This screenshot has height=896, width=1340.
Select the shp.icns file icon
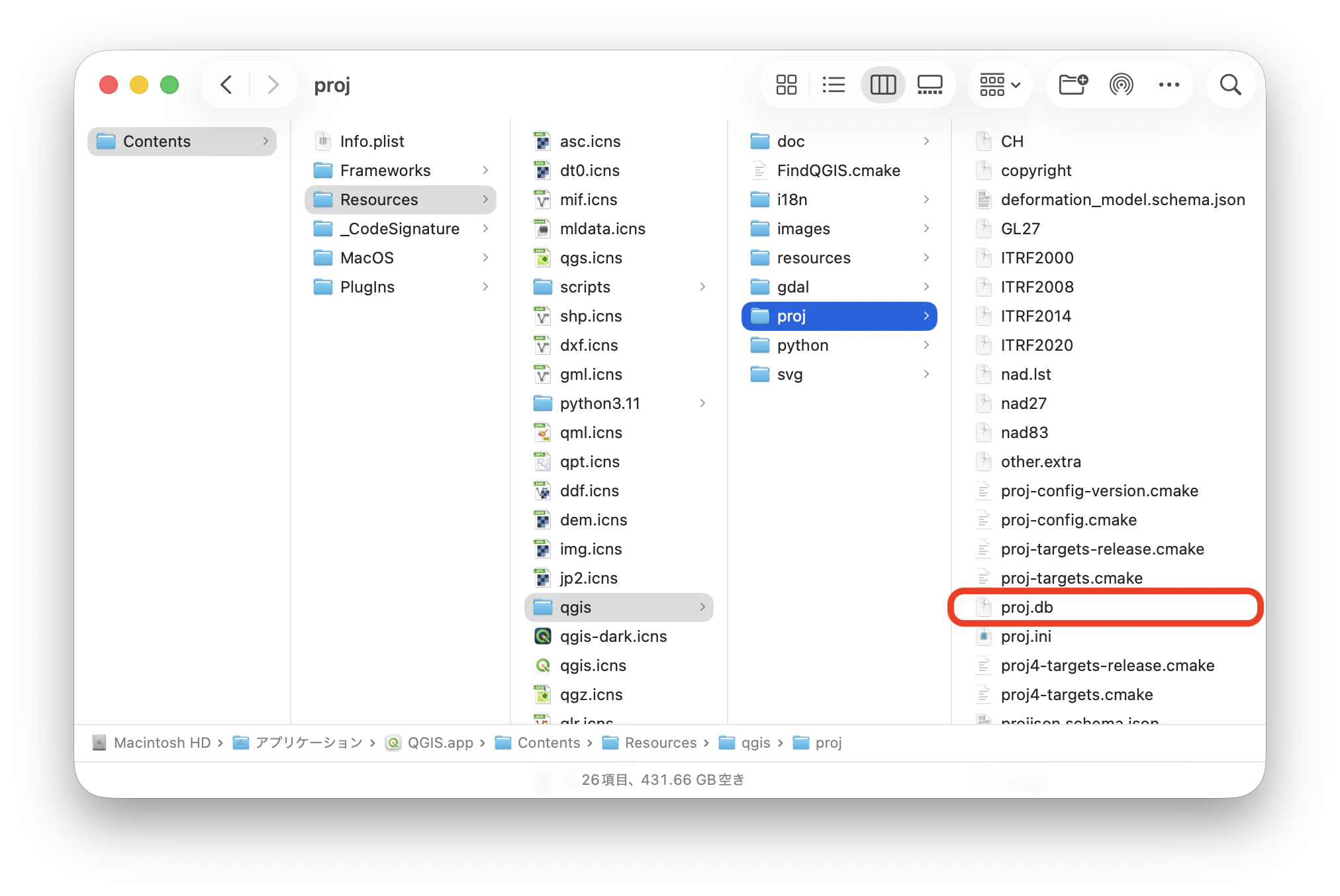pos(543,316)
